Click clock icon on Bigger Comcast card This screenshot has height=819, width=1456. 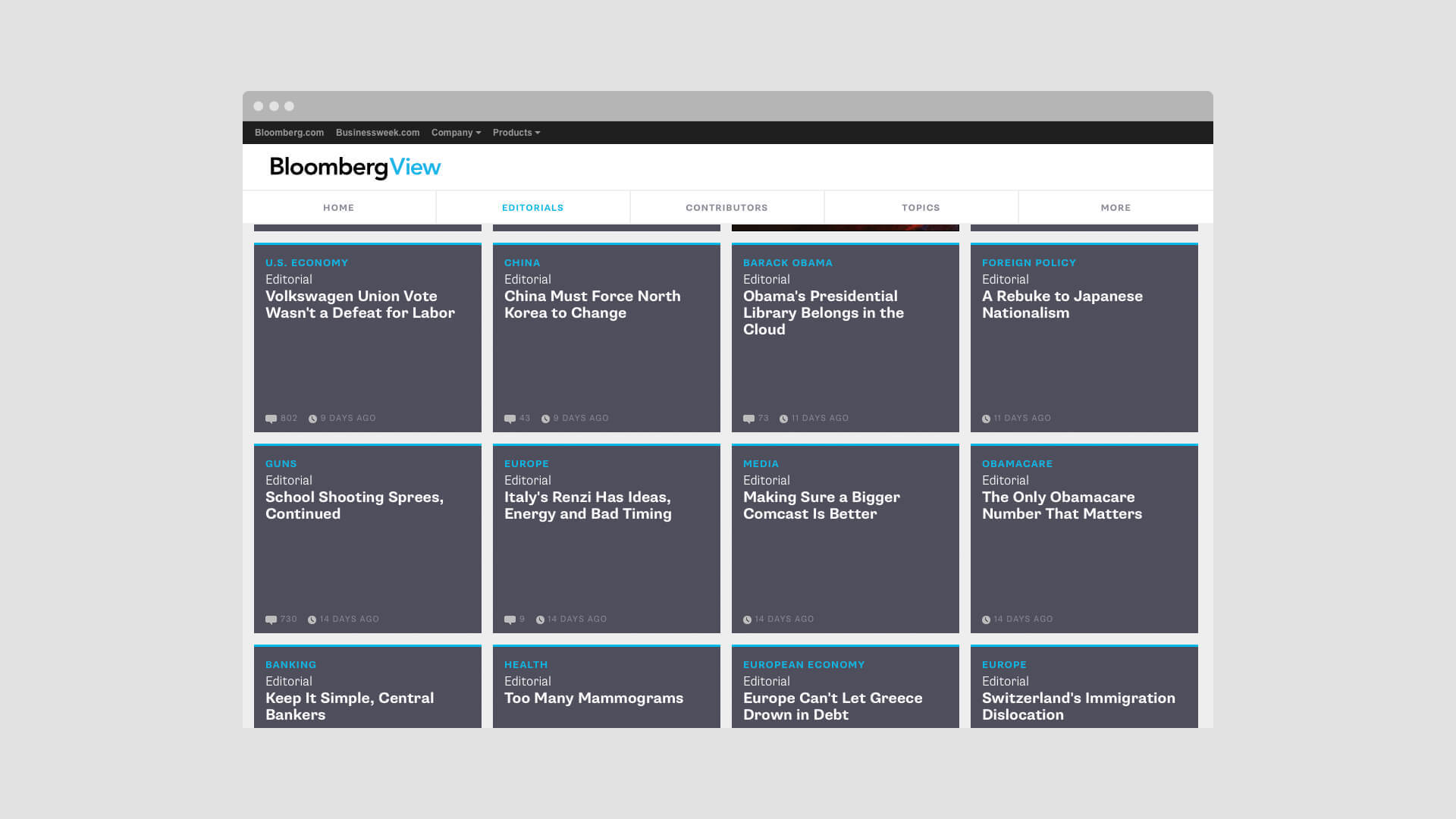747,620
